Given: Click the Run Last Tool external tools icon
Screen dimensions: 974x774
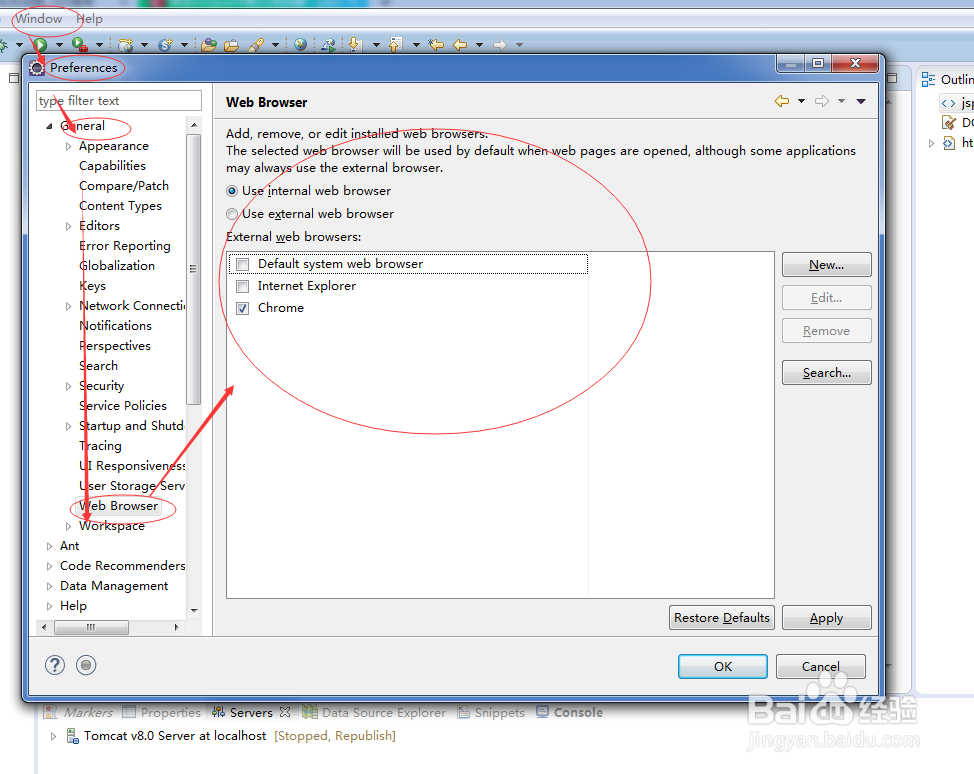Looking at the screenshot, I should pos(80,45).
